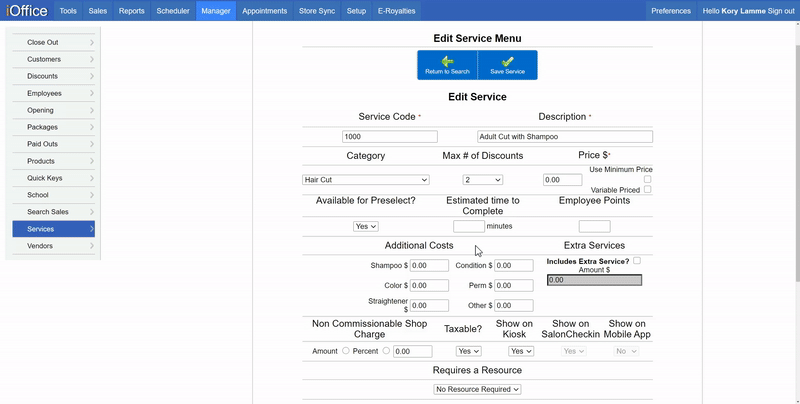Open Available for Preselect dropdown

pyautogui.click(x=366, y=226)
